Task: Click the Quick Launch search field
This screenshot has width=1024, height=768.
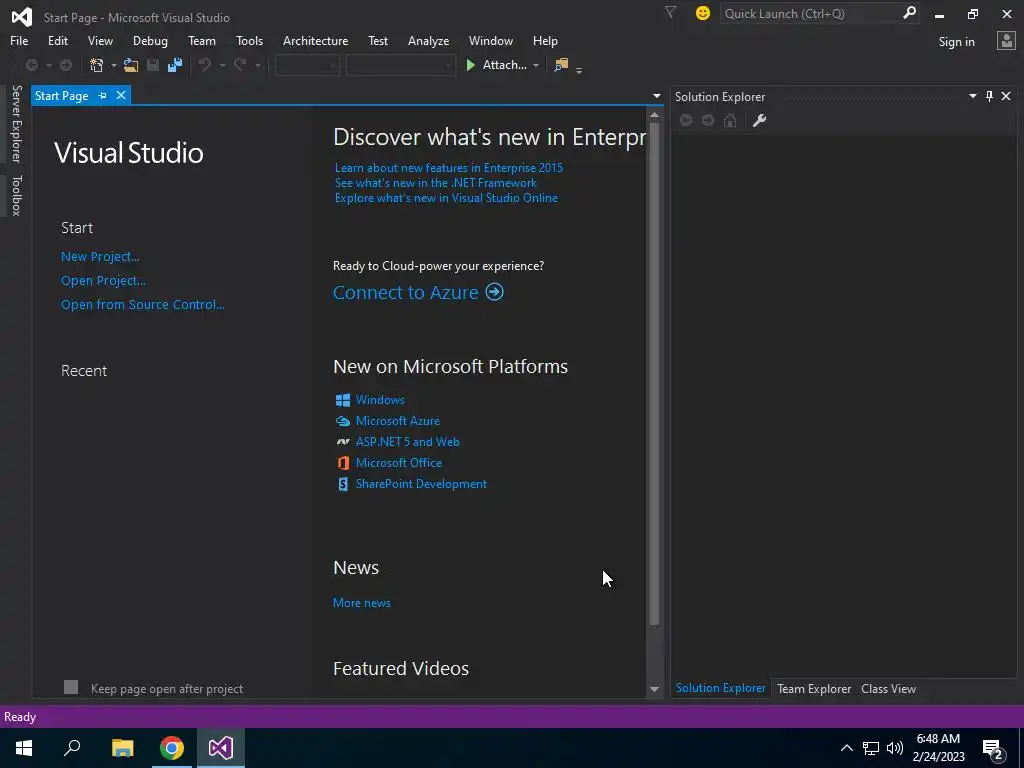Action: pos(811,13)
